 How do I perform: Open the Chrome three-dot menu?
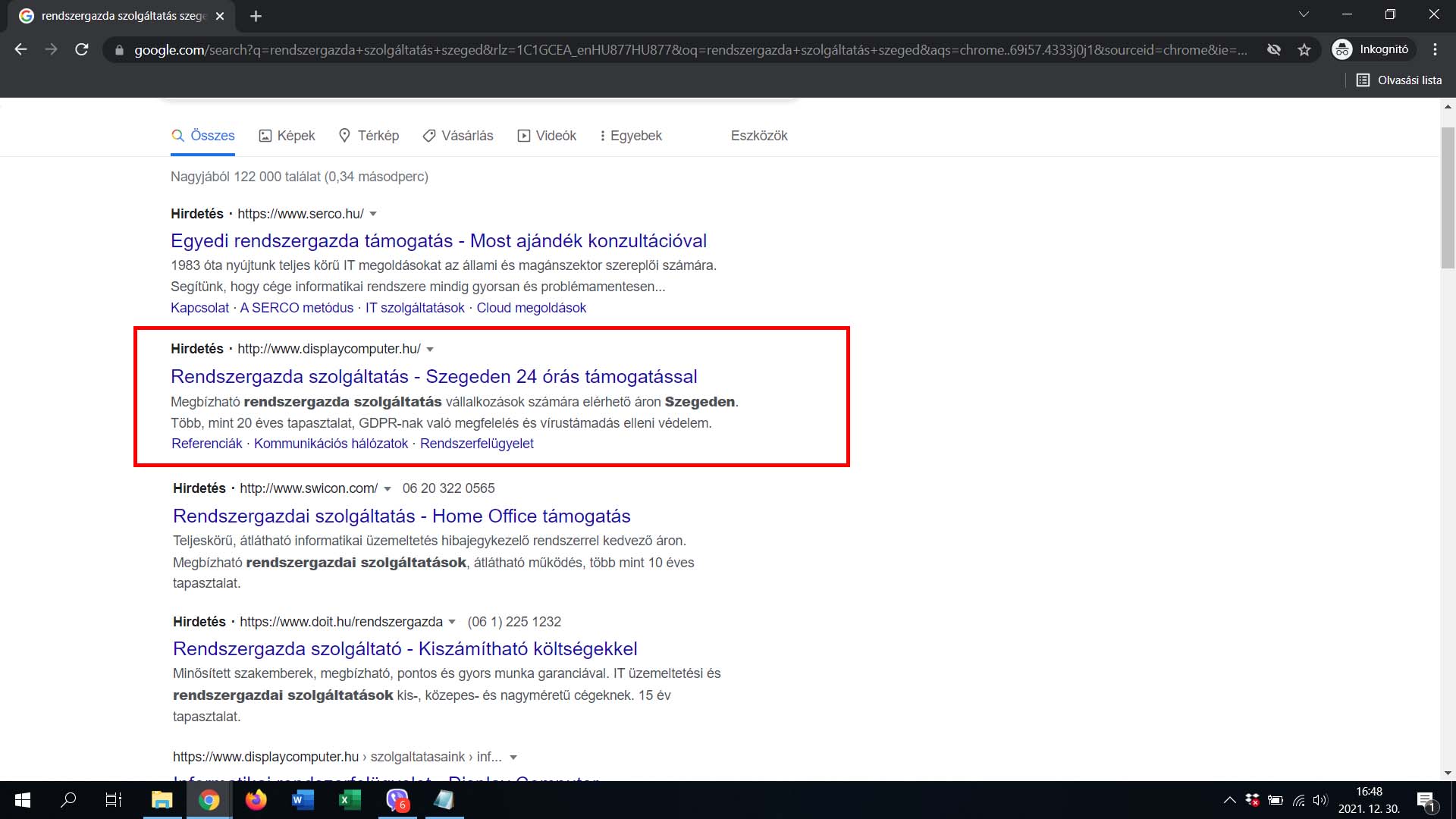pyautogui.click(x=1435, y=49)
